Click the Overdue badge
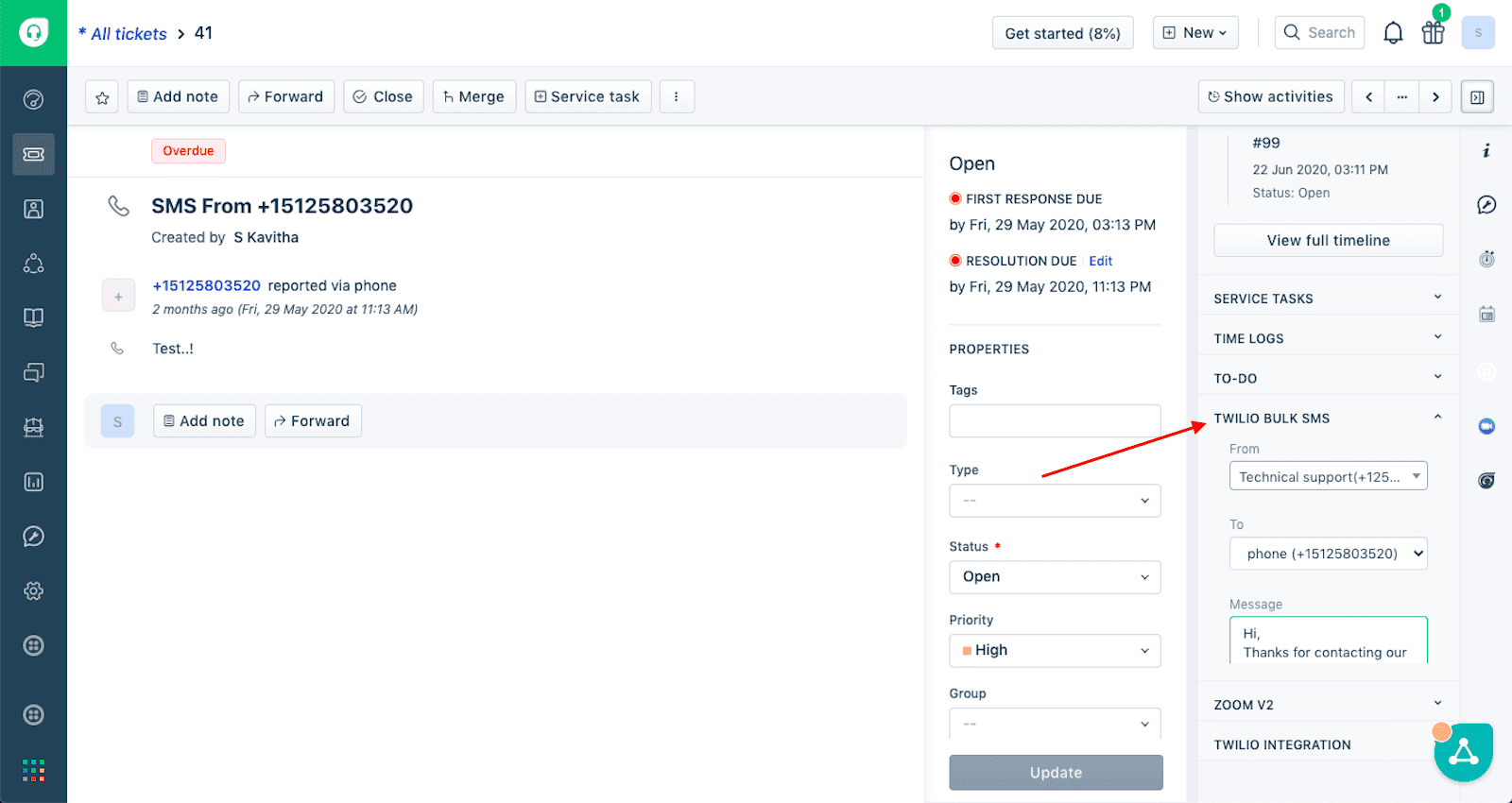The image size is (1512, 803). coord(188,151)
